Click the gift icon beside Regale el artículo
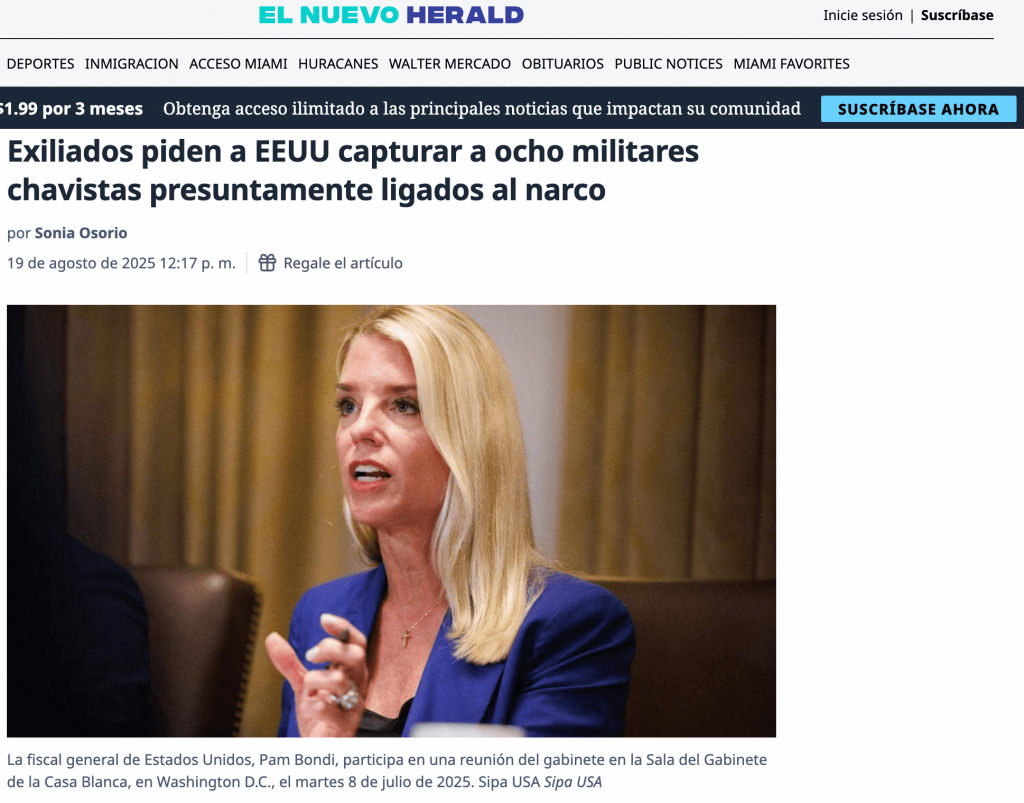Image resolution: width=1024 pixels, height=803 pixels. coord(267,262)
